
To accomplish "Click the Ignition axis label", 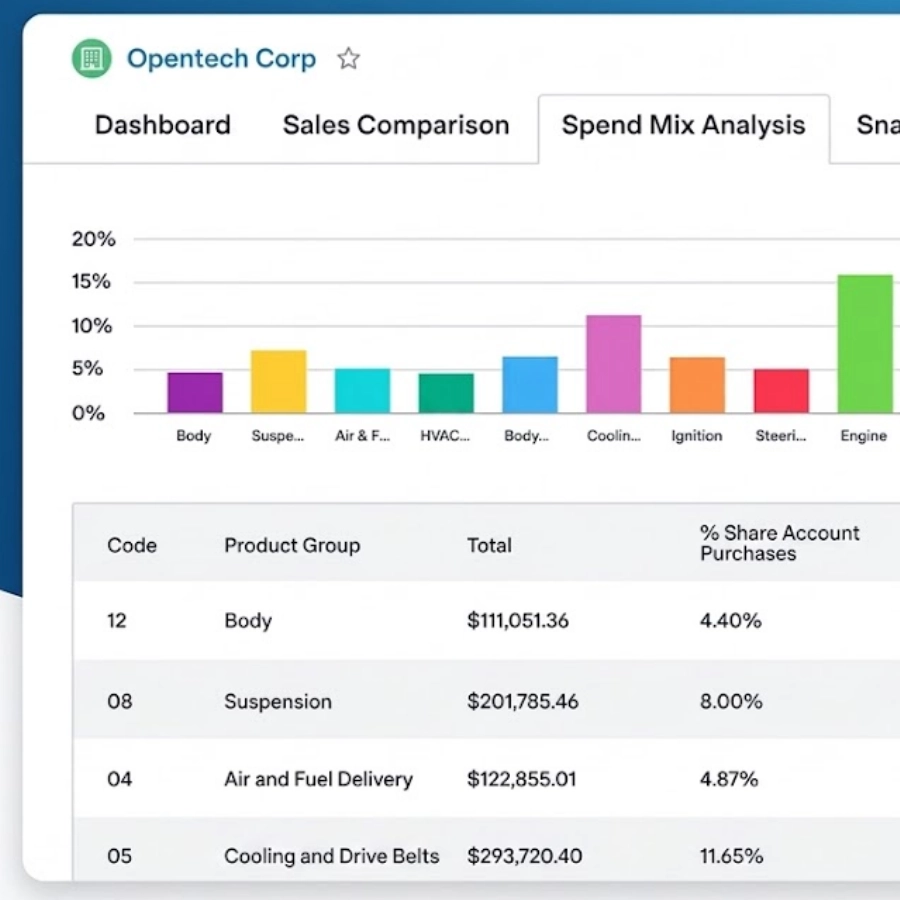I will [x=697, y=436].
